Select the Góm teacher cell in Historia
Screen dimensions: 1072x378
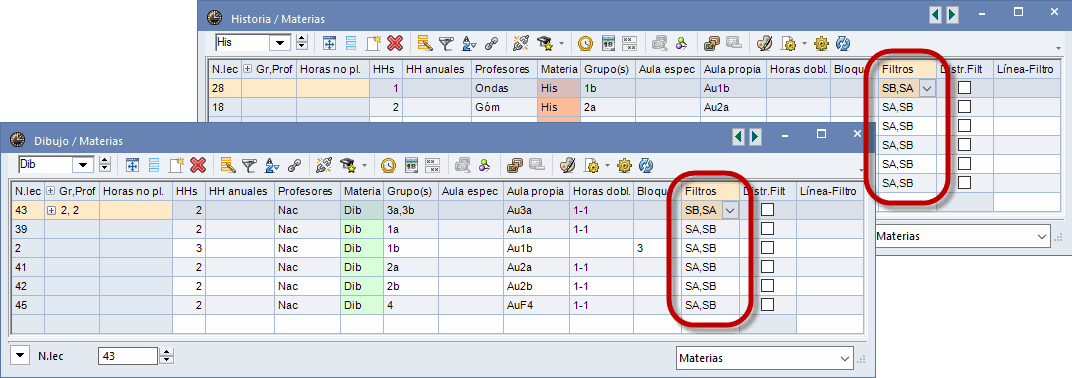coord(505,107)
